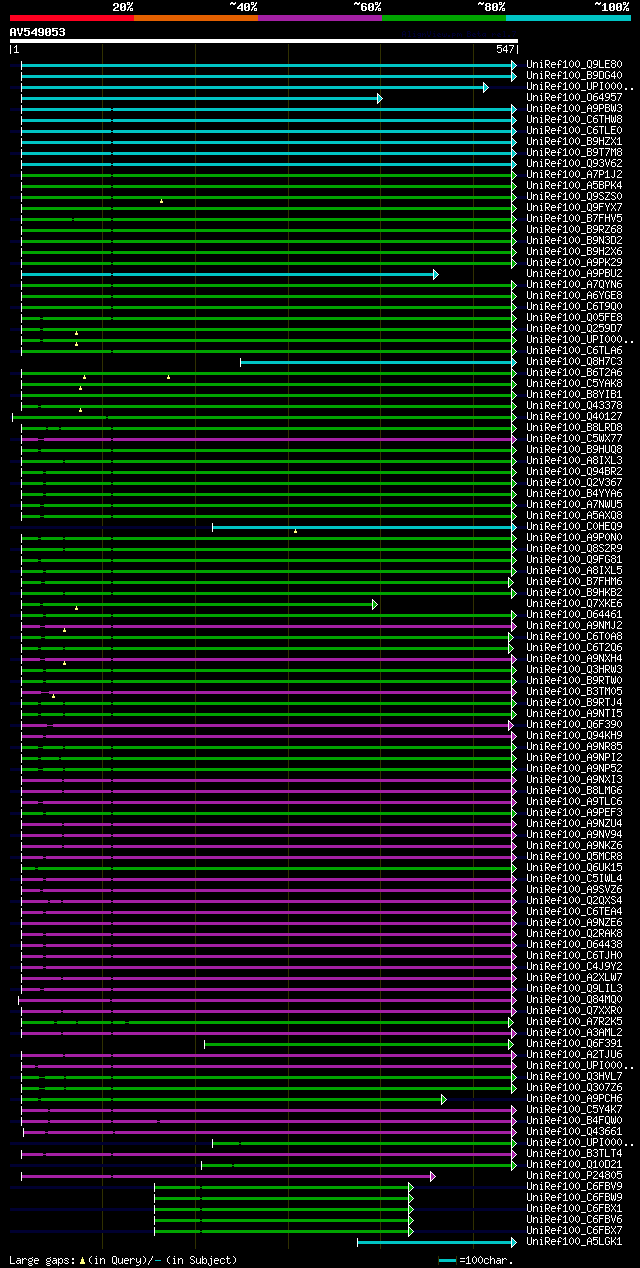This screenshot has height=1268, width=640.
Task: Select the UniRef100_Q6F390 label
Action: click(574, 724)
